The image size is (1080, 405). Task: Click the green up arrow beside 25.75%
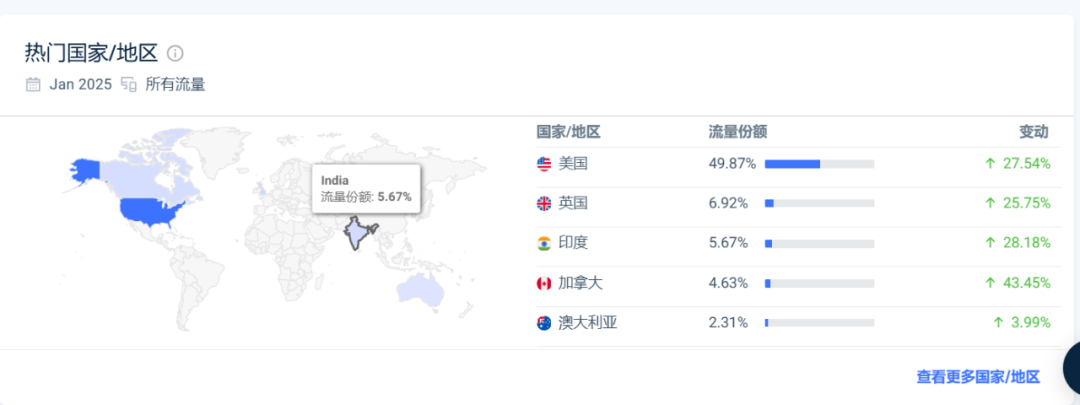click(990, 203)
